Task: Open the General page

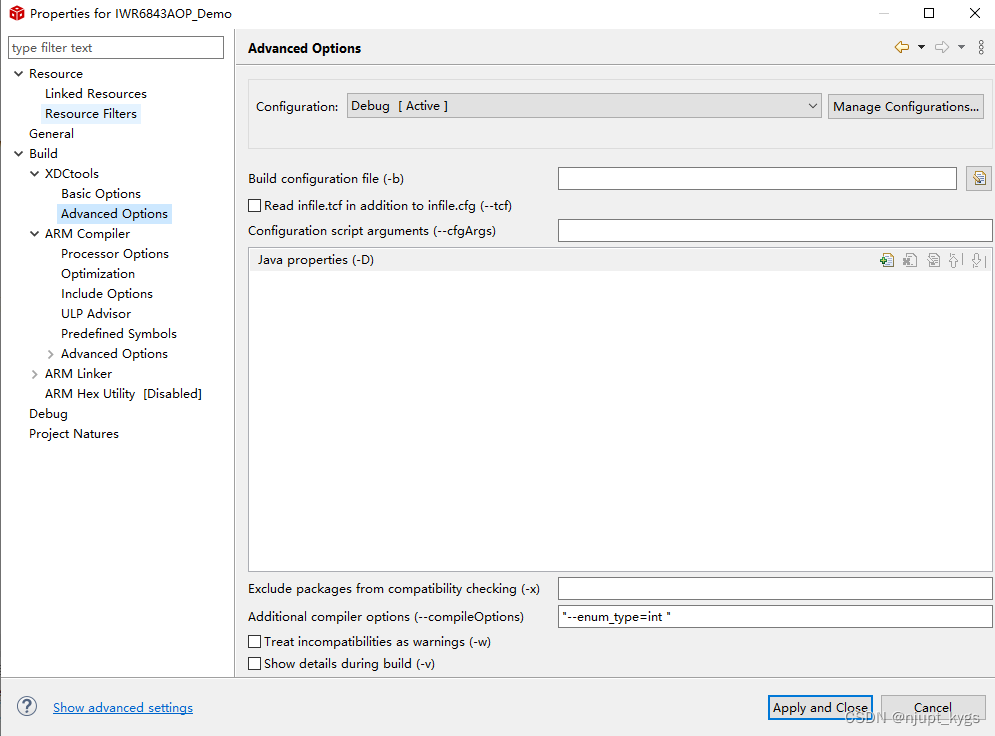Action: pyautogui.click(x=51, y=134)
